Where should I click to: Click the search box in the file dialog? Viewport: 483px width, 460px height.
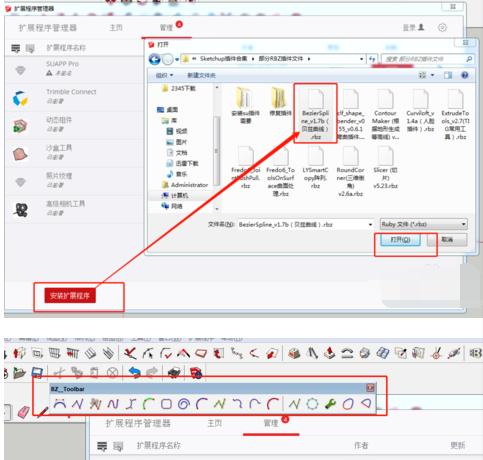(x=427, y=59)
